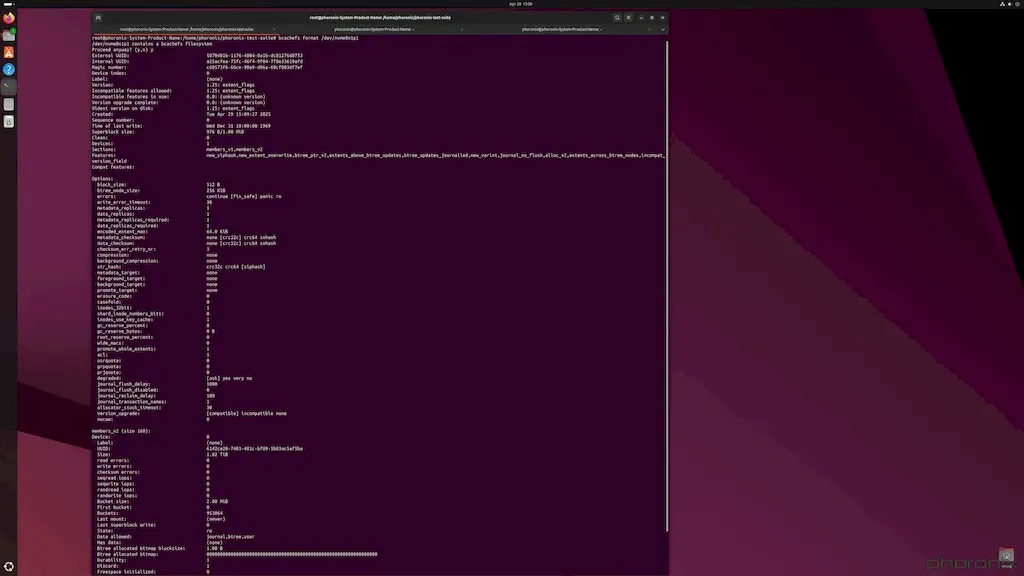
Task: Switch to the third phoronix terminal tab
Action: coord(561,29)
